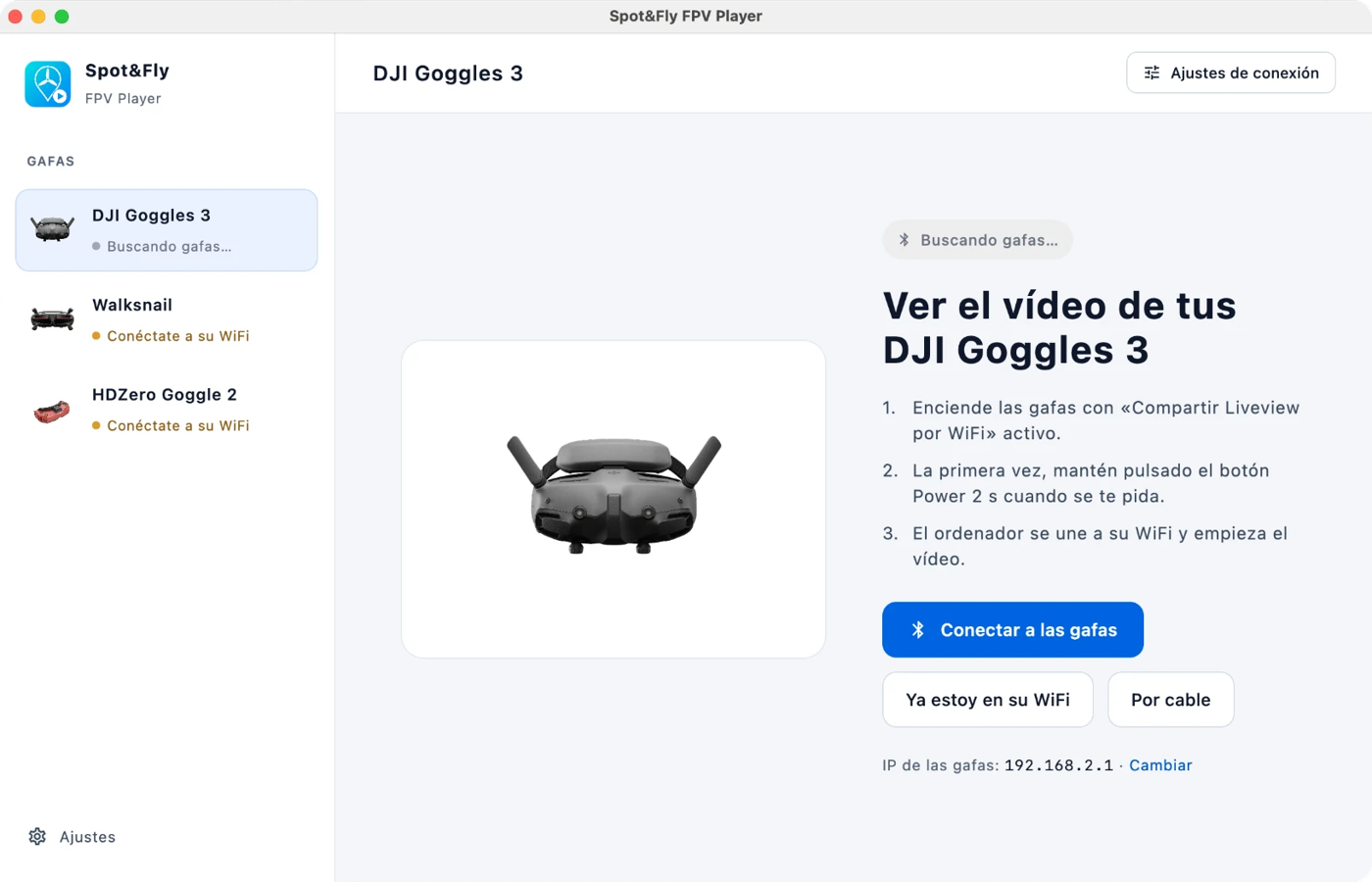
Task: Select Walksnail goggles in sidebar
Action: [167, 319]
